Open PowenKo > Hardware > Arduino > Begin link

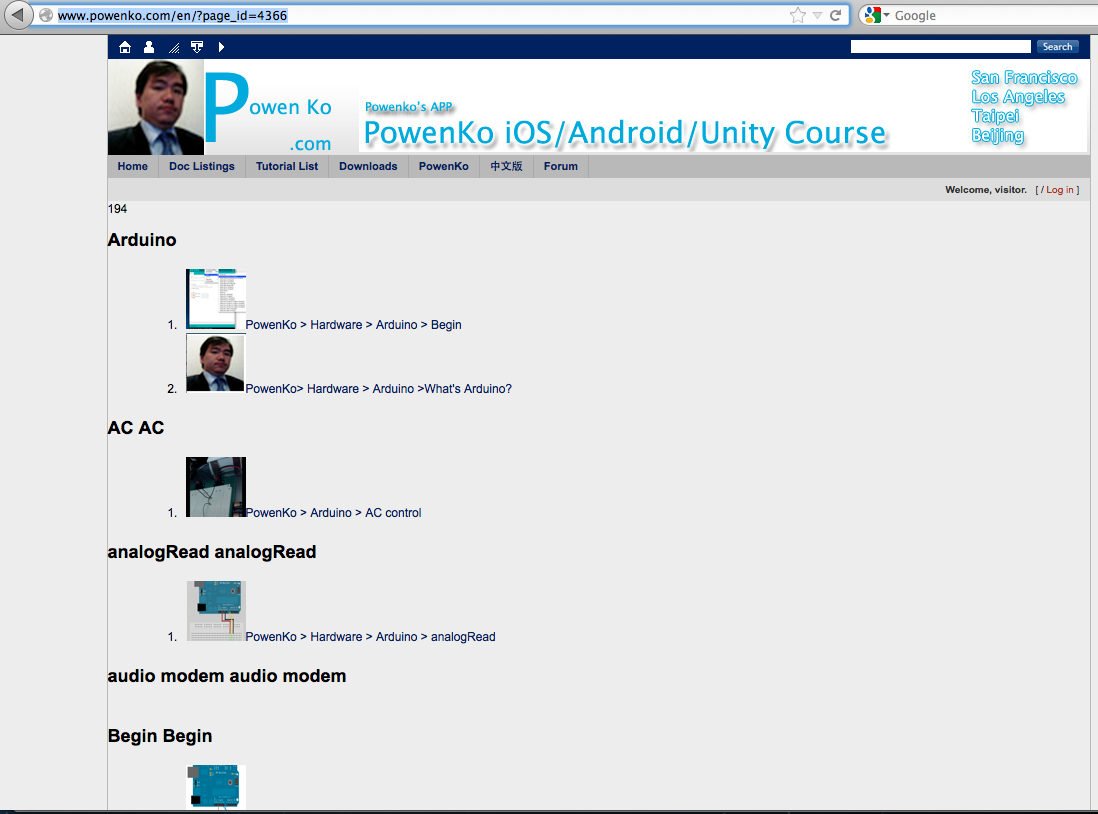point(354,324)
